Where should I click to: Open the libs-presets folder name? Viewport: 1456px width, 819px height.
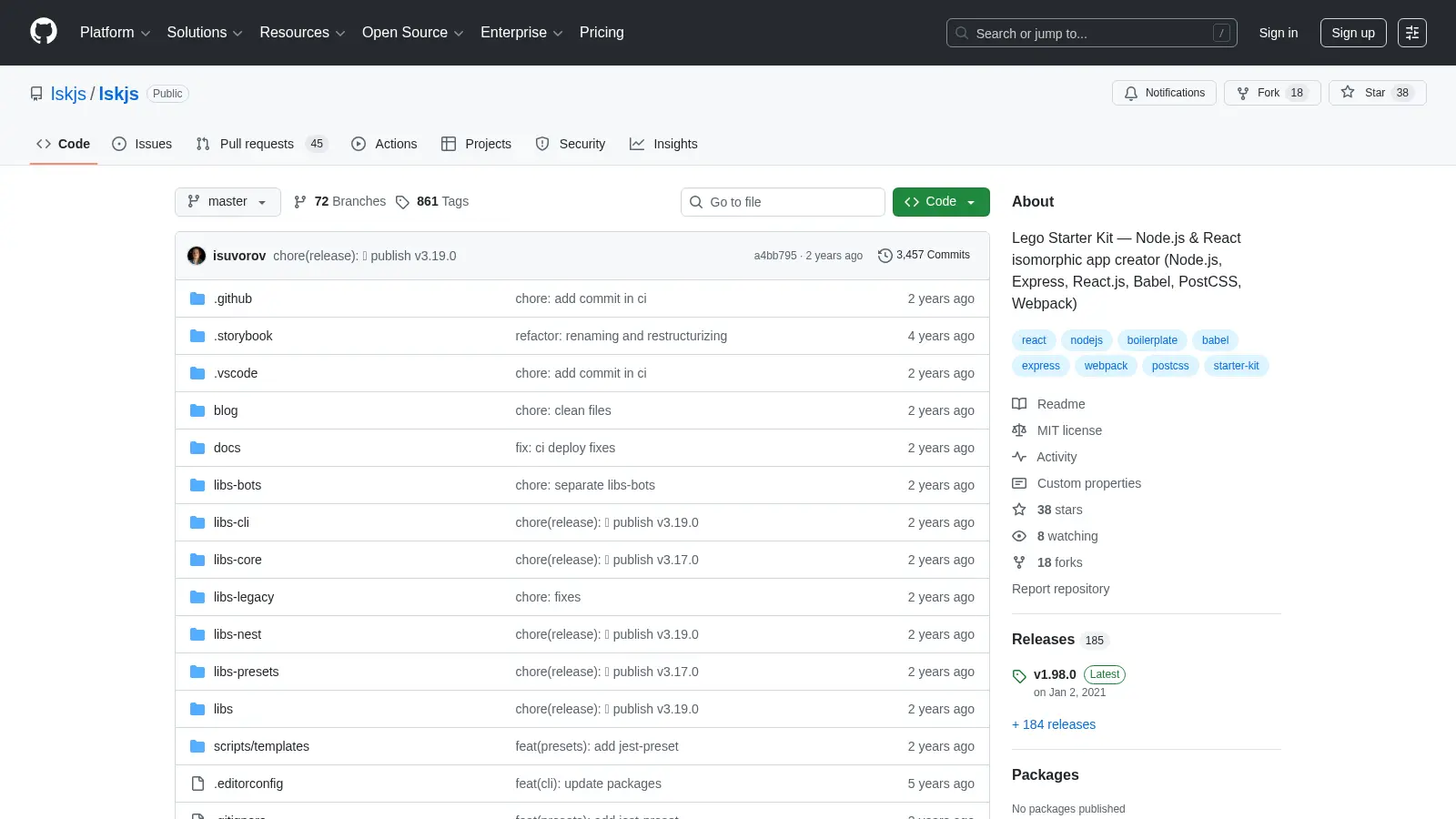(x=247, y=672)
